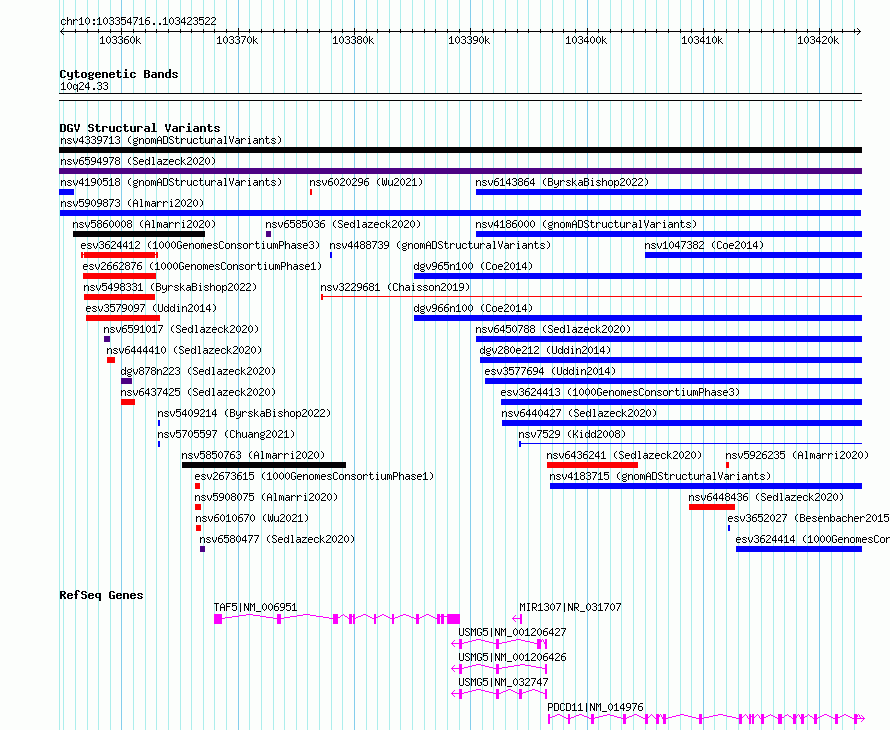Click blue bar under nsv4186000
Image resolution: width=890 pixels, height=730 pixels.
click(x=669, y=234)
